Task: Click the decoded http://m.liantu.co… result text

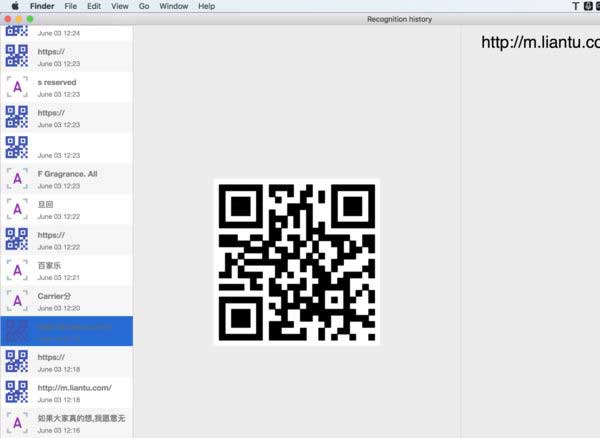Action: (540, 42)
